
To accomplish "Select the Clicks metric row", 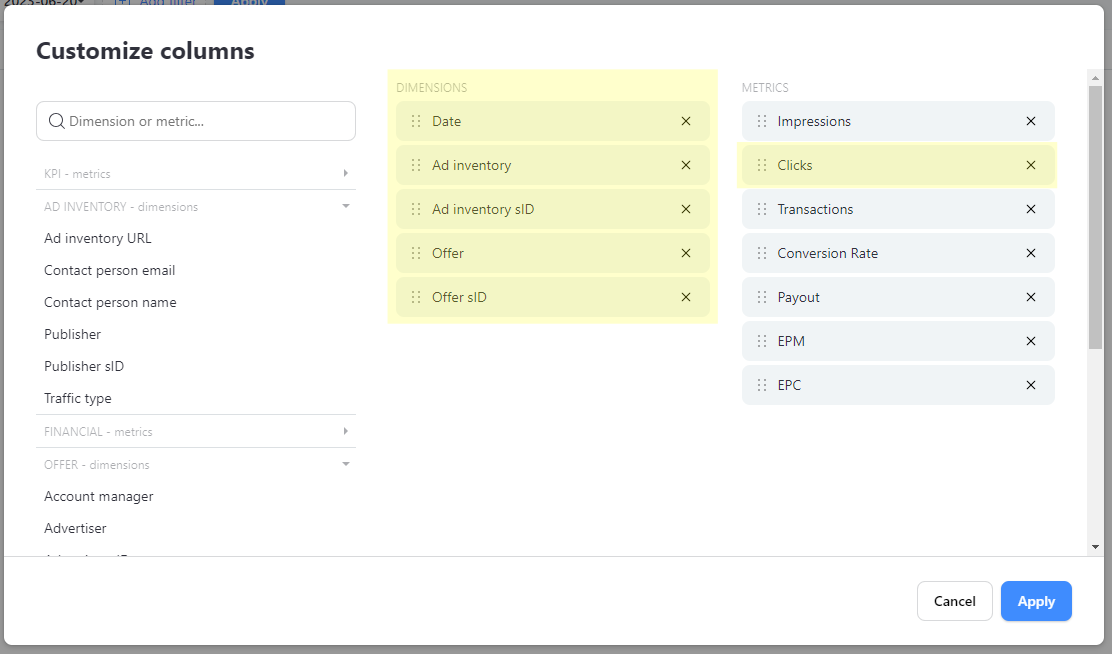I will click(x=898, y=165).
